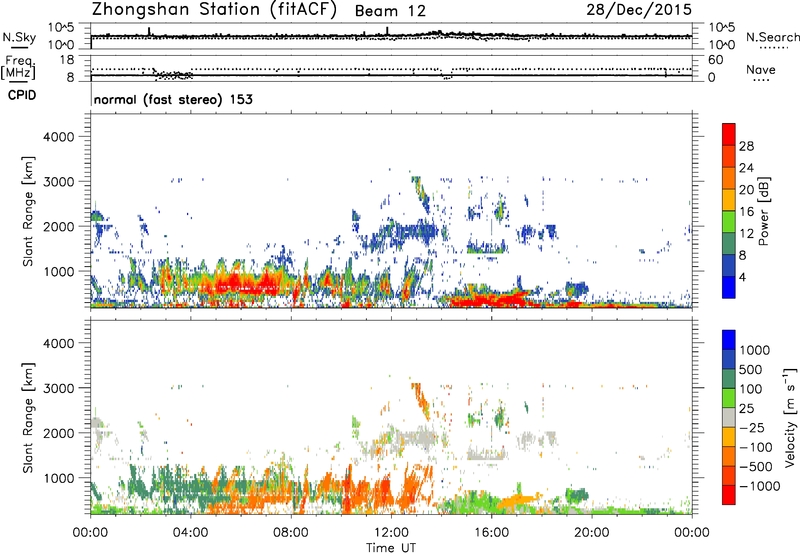Click the "Velocity [m s⁻¹]" colorbar label
The height and width of the screenshot is (554, 800).
click(790, 417)
